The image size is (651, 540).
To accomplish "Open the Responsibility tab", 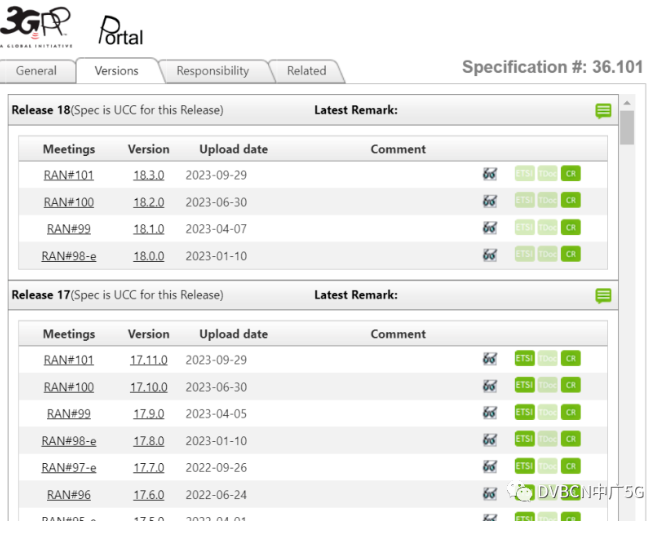I will click(212, 71).
